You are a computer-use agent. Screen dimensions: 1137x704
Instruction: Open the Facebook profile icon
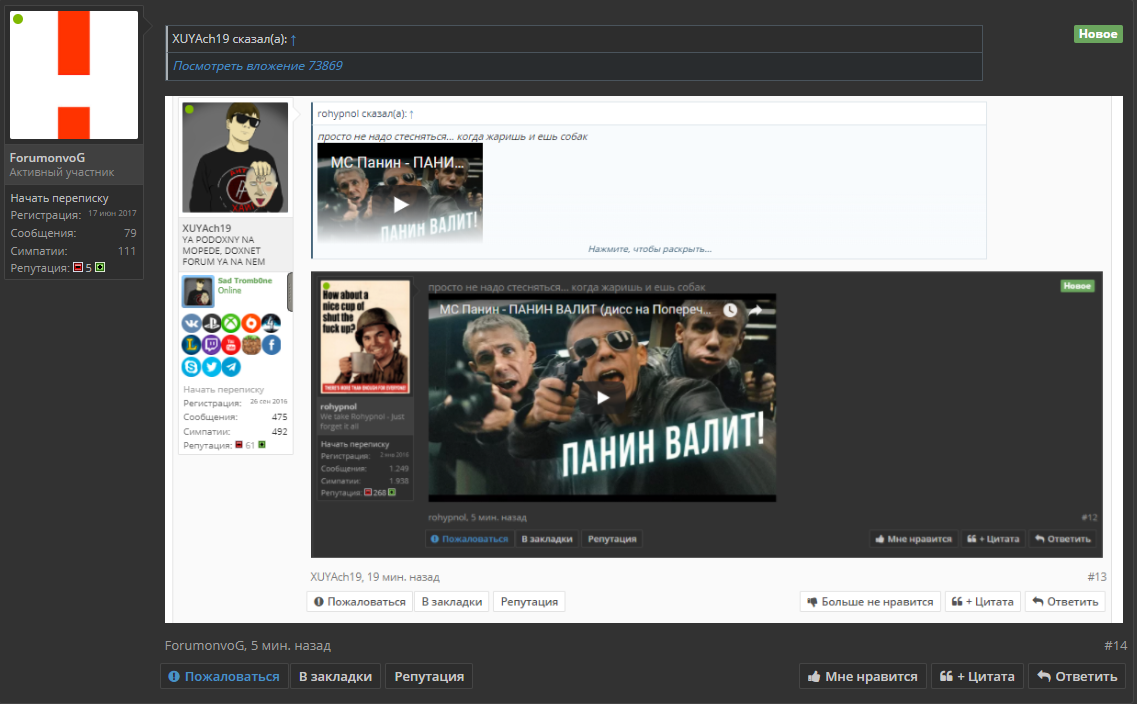271,345
